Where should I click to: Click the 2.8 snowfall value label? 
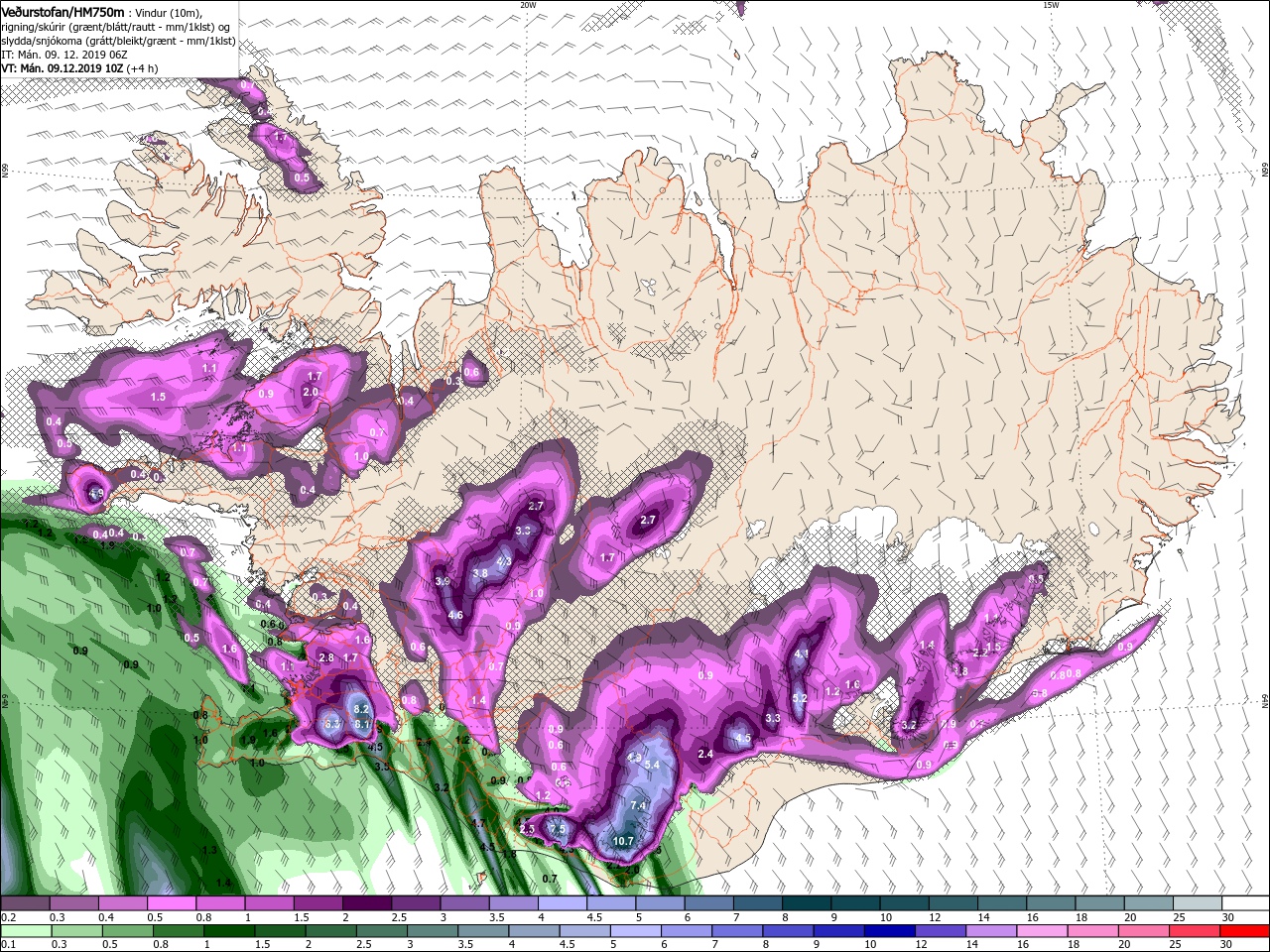[326, 657]
